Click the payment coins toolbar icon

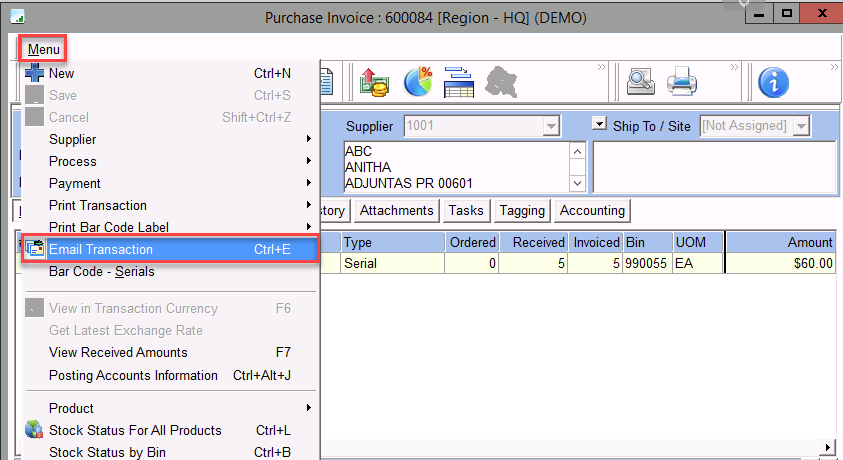375,83
